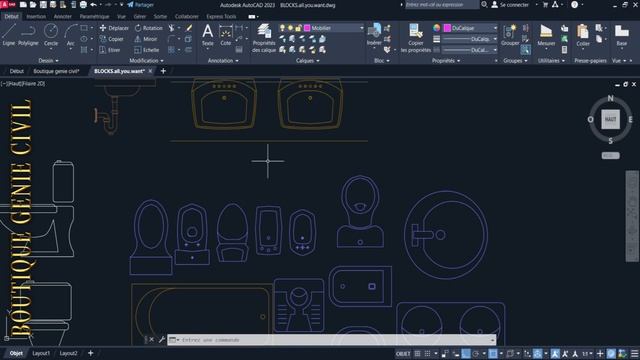Toggle the grid display in status bar
640x360 pixels.
pyautogui.click(x=417, y=353)
